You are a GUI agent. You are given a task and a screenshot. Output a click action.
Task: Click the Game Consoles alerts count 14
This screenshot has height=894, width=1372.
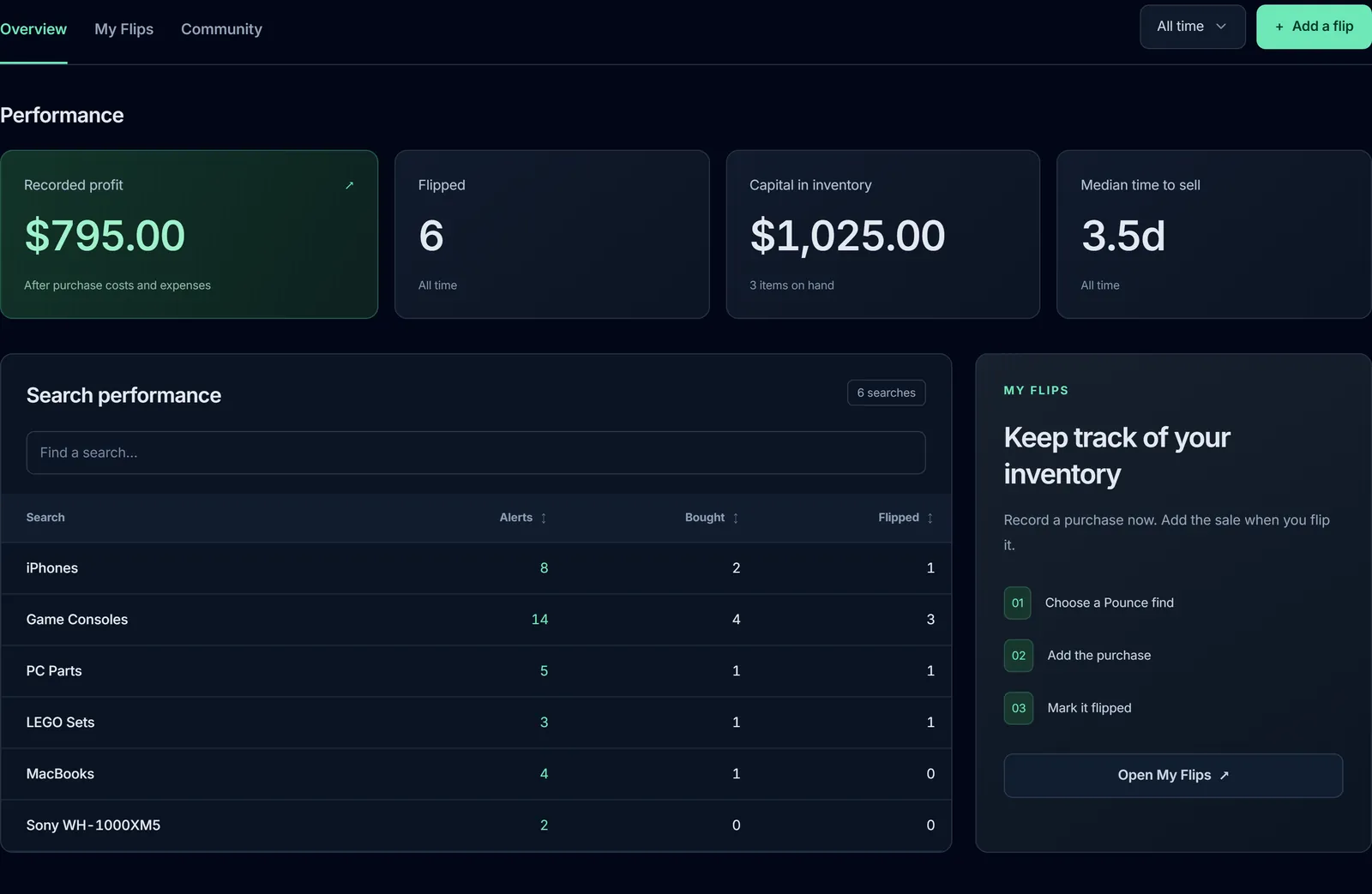[539, 620]
